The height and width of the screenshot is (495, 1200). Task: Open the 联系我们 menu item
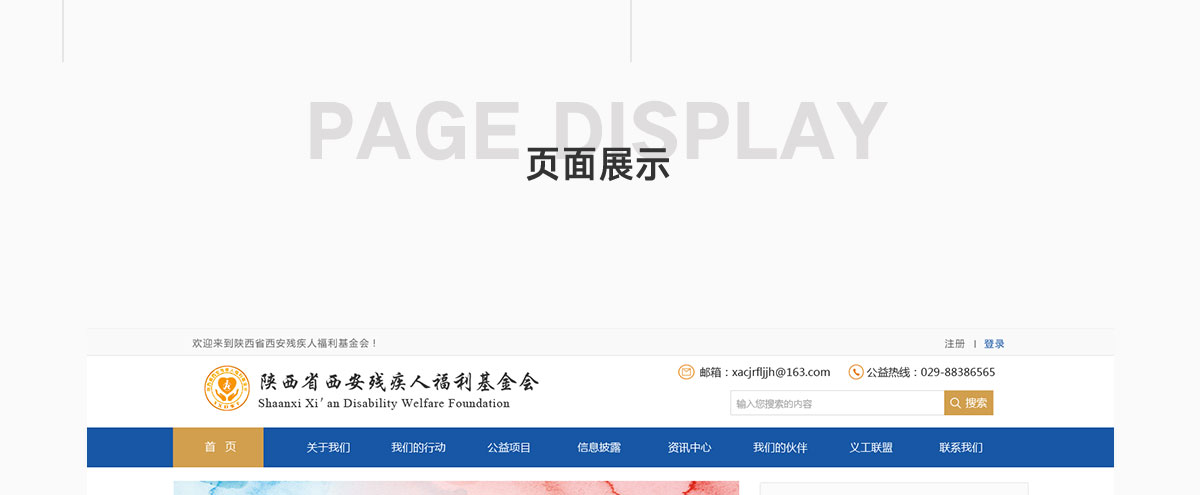[x=961, y=448]
